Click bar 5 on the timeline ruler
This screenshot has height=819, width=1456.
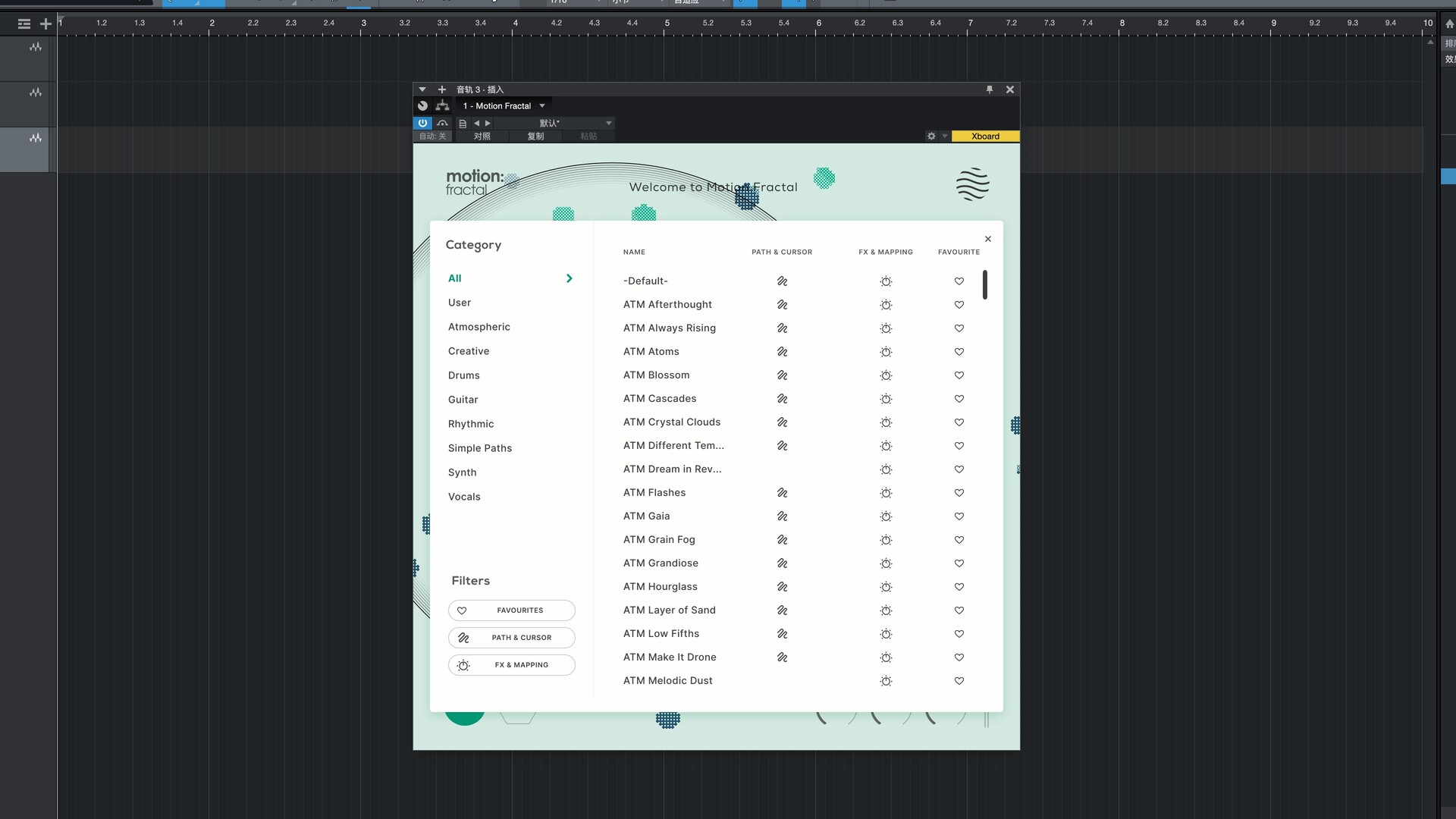pyautogui.click(x=667, y=24)
